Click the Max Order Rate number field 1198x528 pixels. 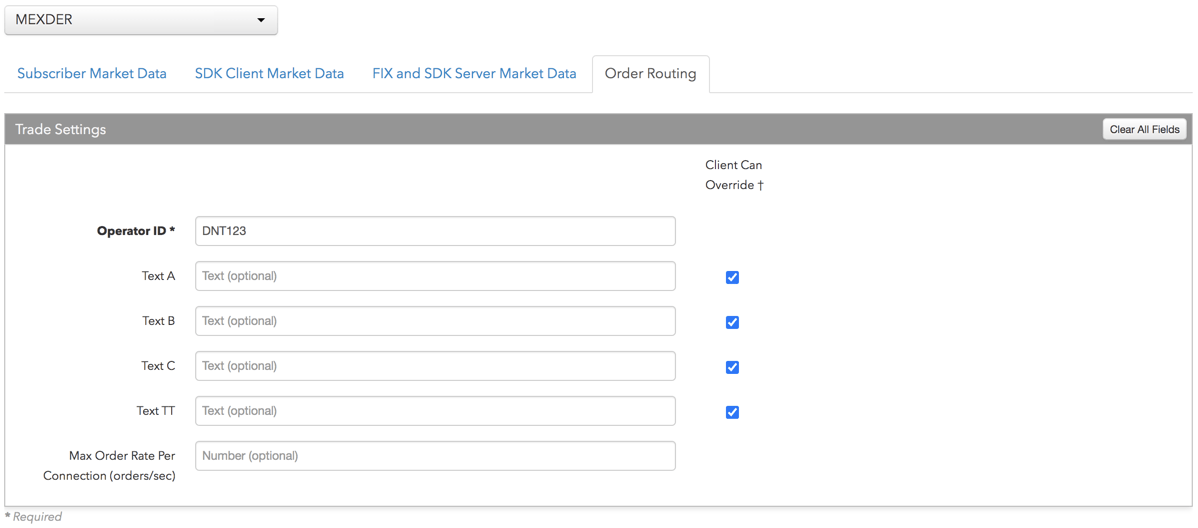435,455
